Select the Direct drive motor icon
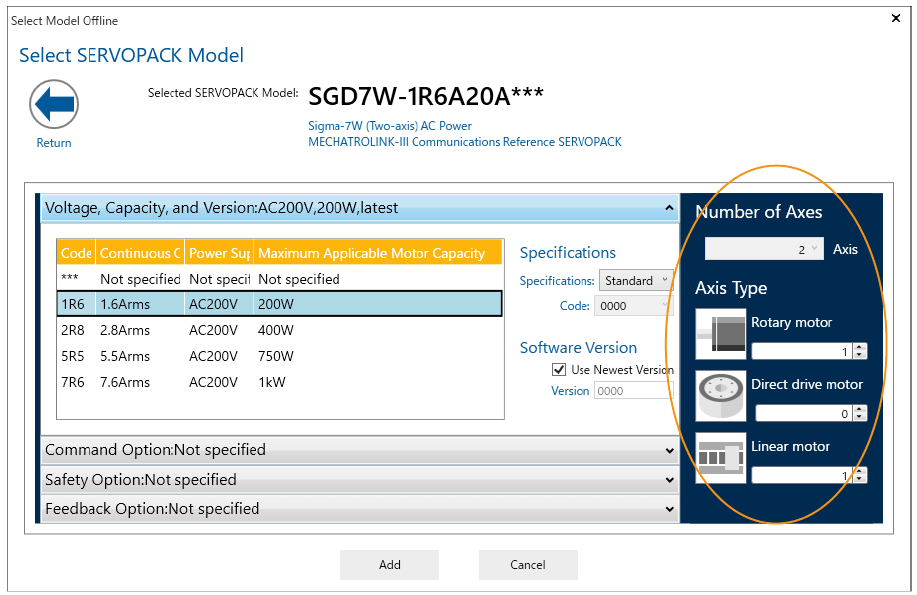Screen dimensions: 917x595 [x=721, y=396]
